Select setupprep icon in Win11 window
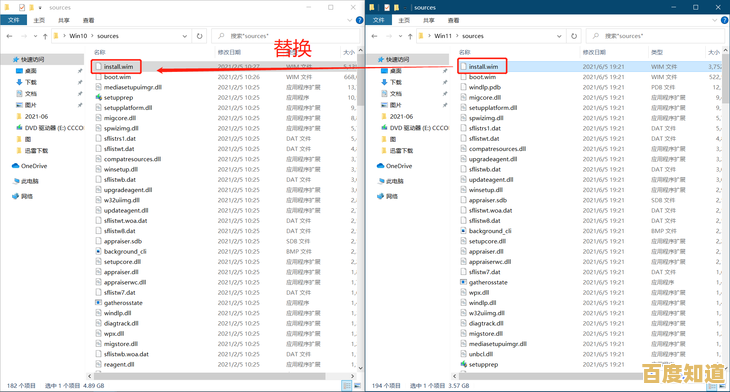 pyautogui.click(x=464, y=364)
